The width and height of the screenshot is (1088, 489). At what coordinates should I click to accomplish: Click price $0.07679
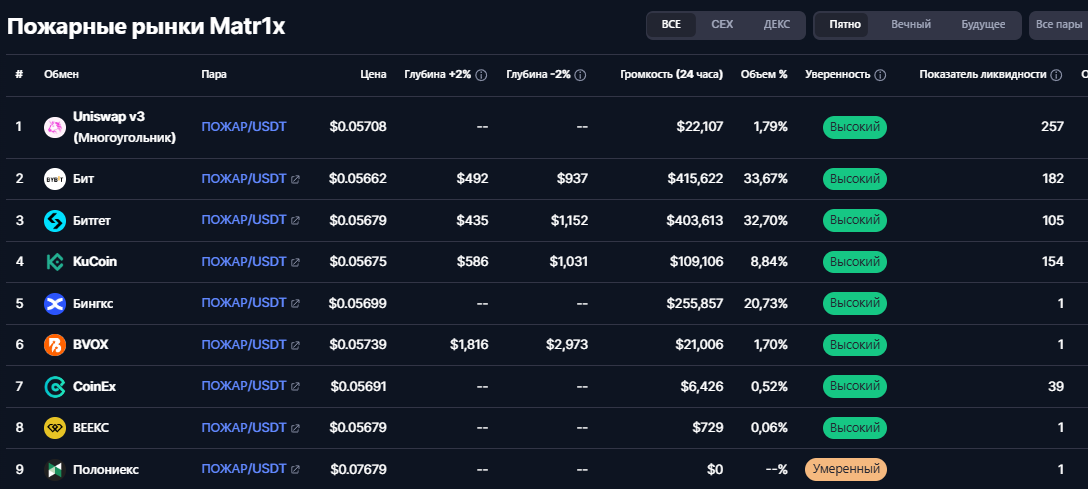[358, 470]
